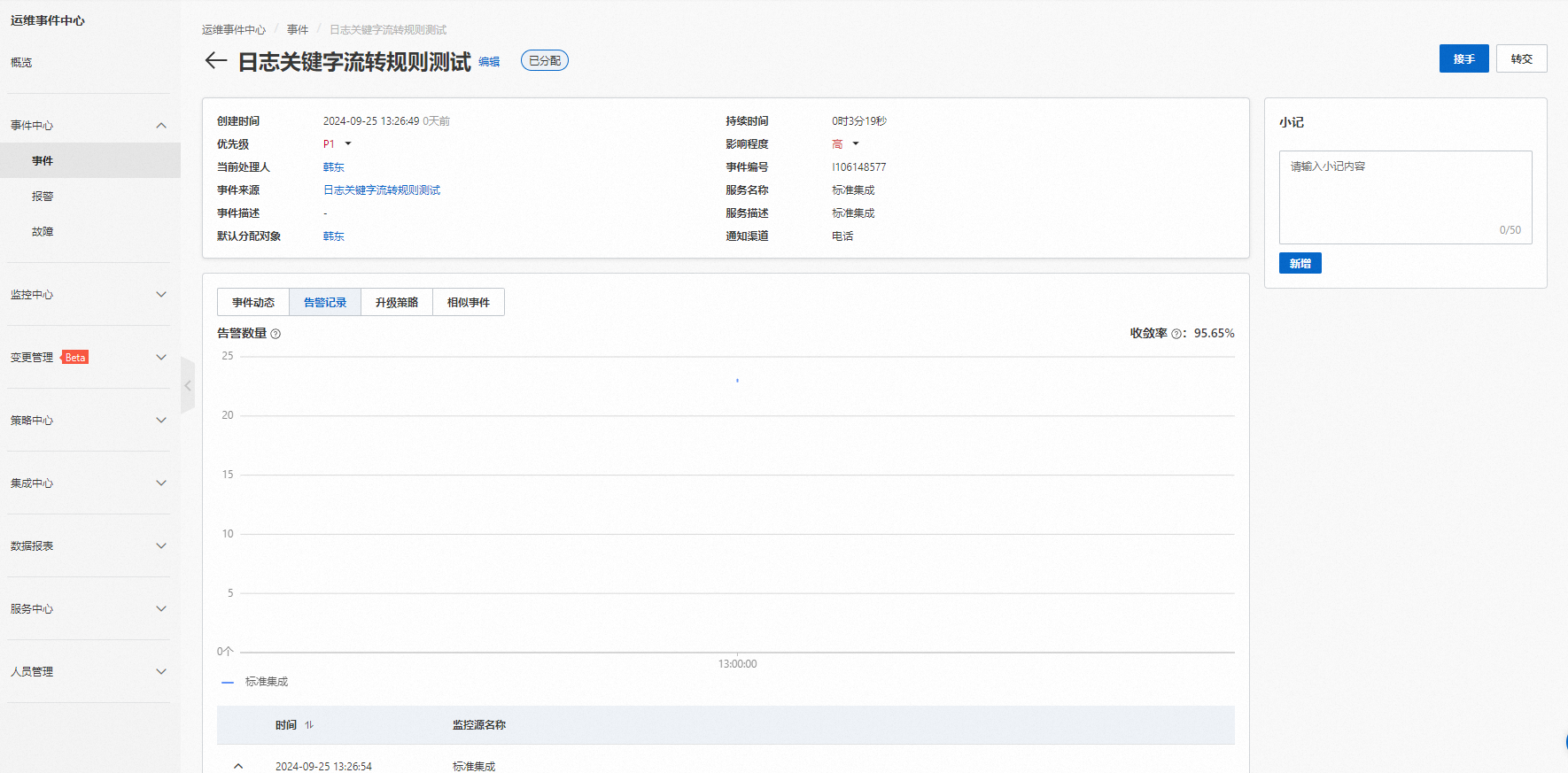Open 概览 in the sidebar
The image size is (1568, 773).
(x=21, y=62)
